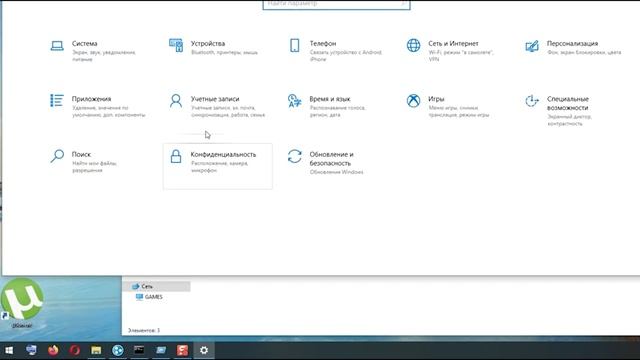The height and width of the screenshot is (360, 640).
Task: Click the Приложения heading text
Action: tap(91, 99)
